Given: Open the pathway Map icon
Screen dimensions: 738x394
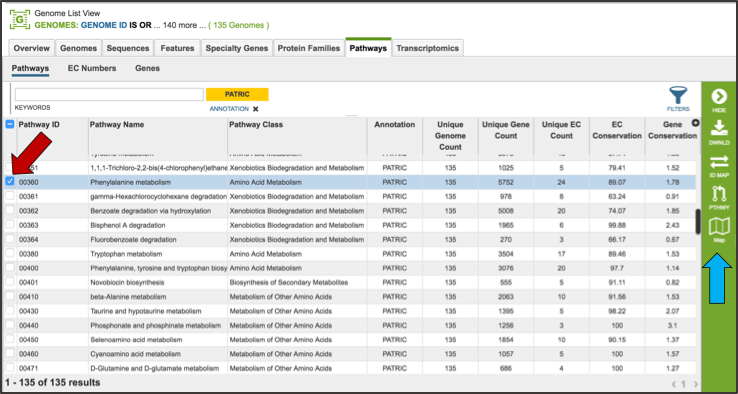Looking at the screenshot, I should (719, 226).
